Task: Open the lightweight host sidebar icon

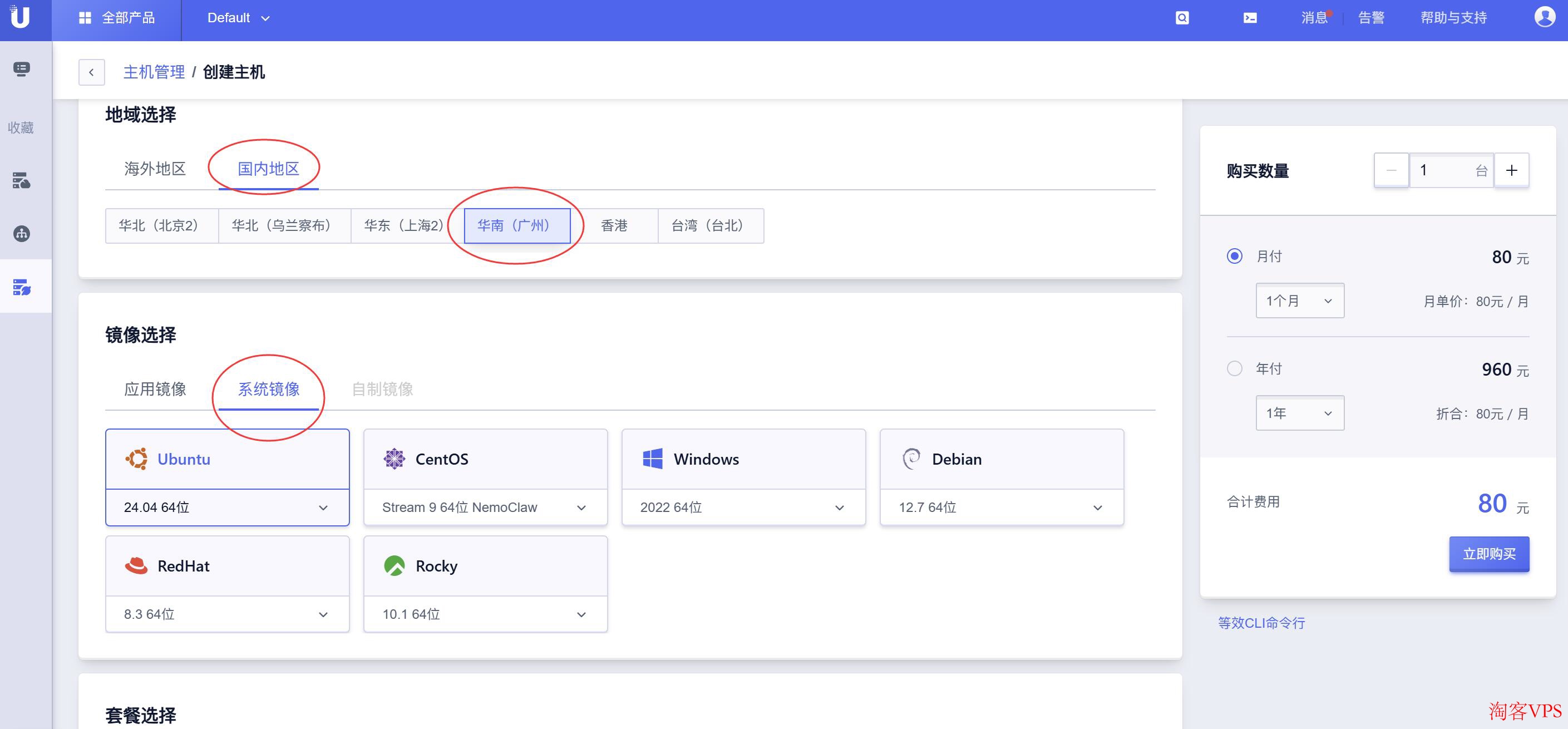Action: (x=21, y=287)
